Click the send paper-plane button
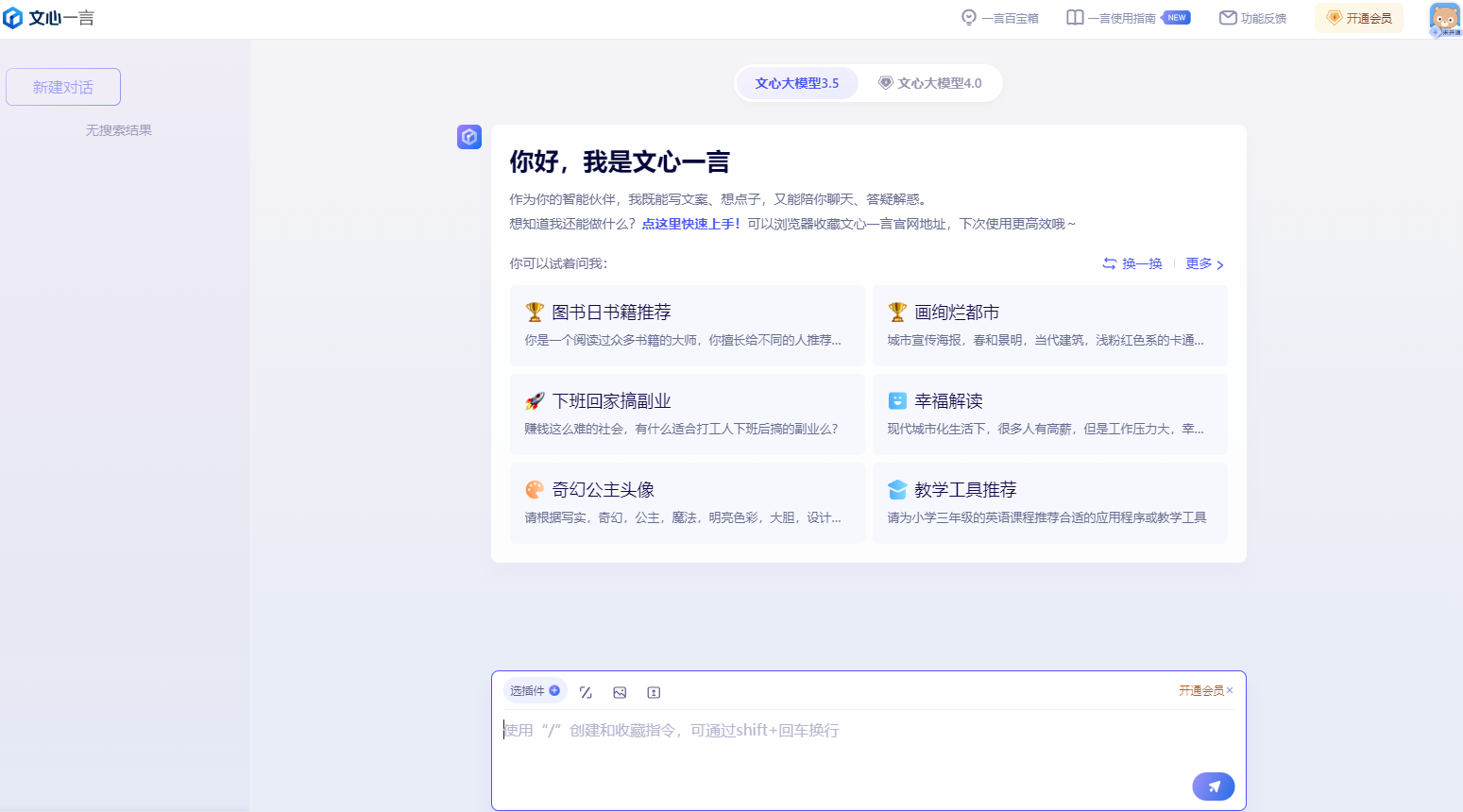 (x=1214, y=787)
